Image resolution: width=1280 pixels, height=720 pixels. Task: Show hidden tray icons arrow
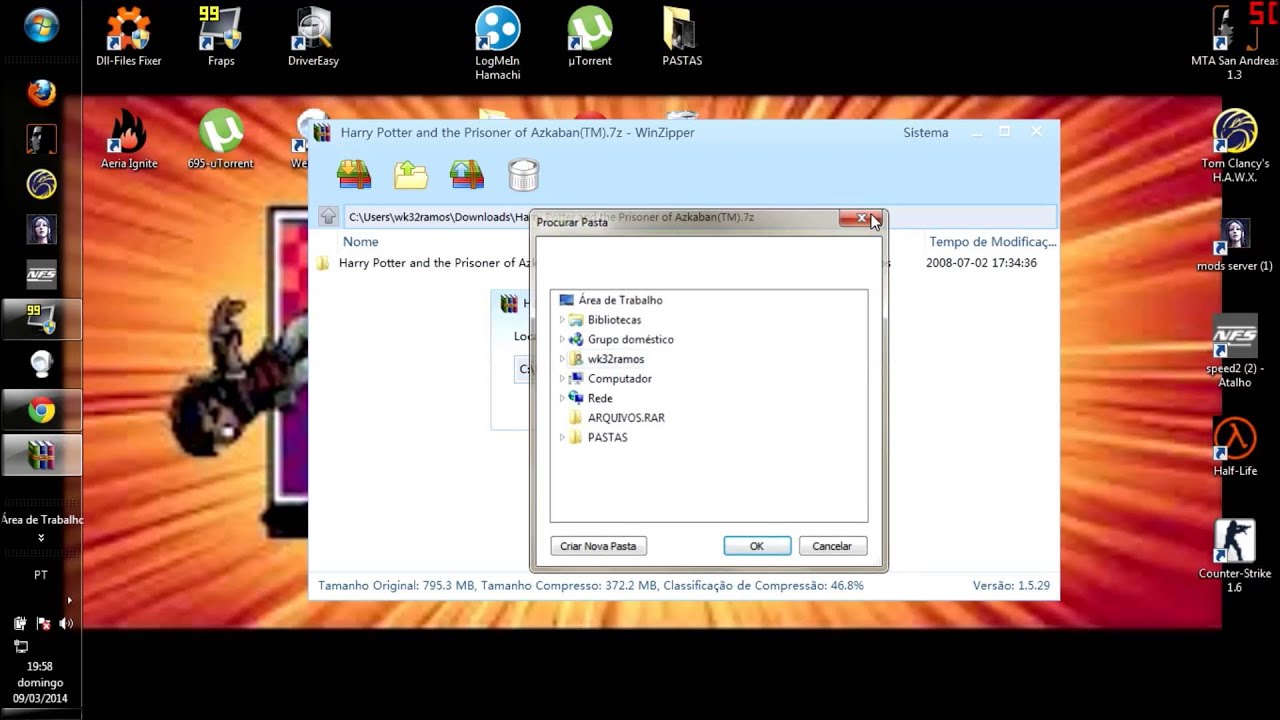pyautogui.click(x=69, y=600)
